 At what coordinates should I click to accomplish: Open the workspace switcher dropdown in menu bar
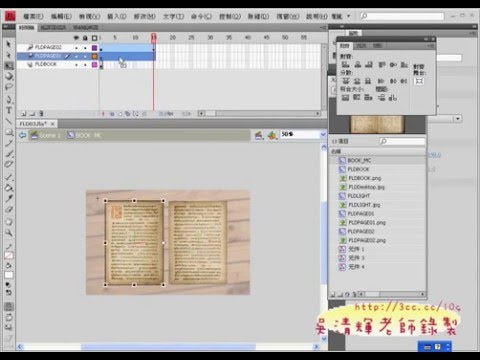tap(349, 16)
